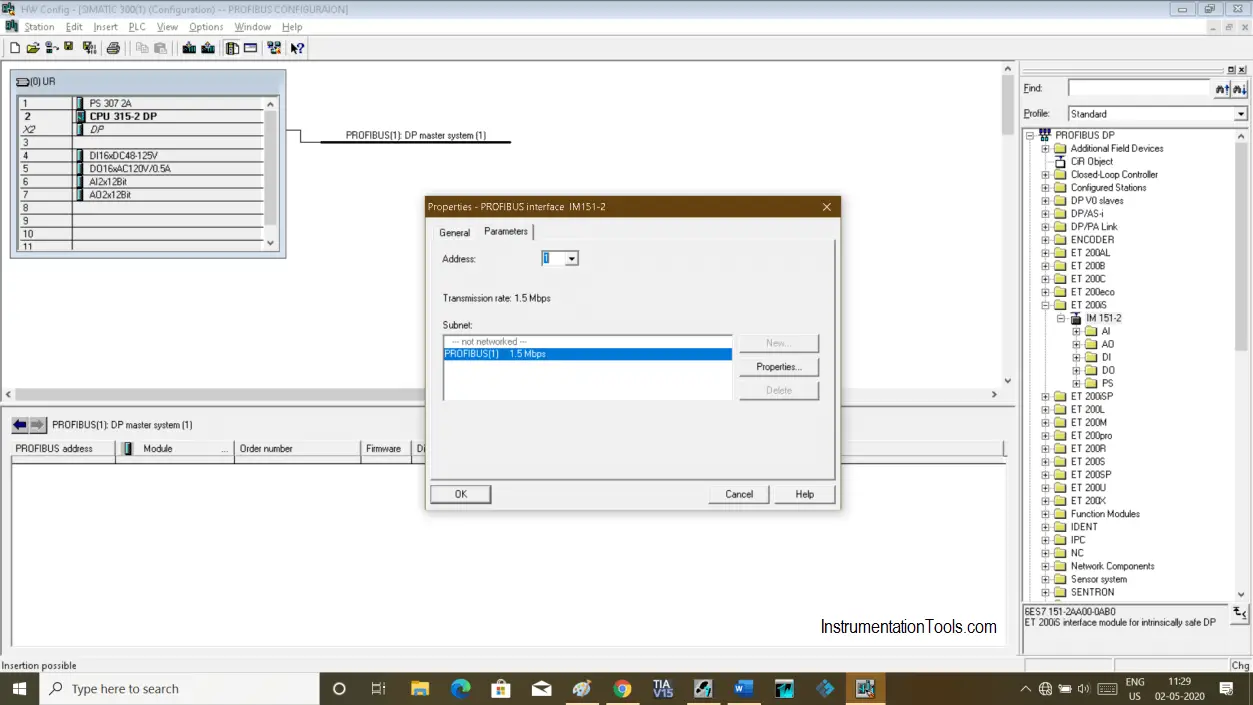Image resolution: width=1253 pixels, height=705 pixels.
Task: Click the Find input field in the catalog
Action: (1139, 89)
